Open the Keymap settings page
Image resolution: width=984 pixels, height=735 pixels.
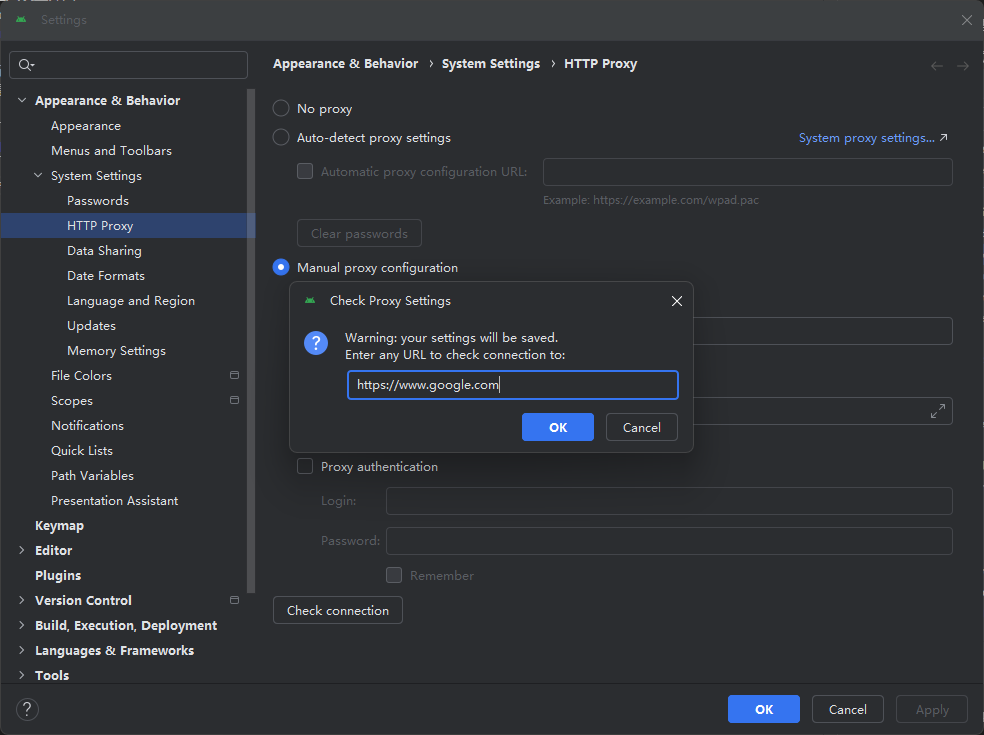[59, 526]
